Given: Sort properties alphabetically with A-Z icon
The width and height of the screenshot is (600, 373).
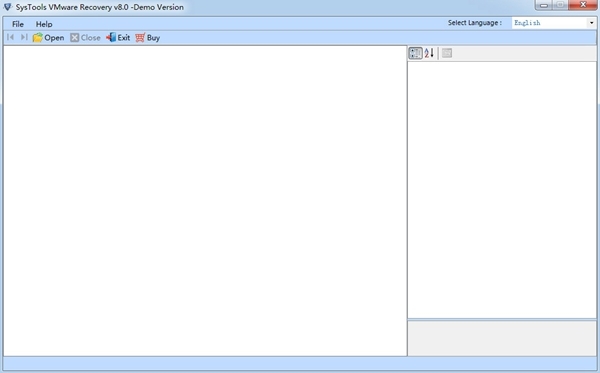Looking at the screenshot, I should tap(429, 53).
